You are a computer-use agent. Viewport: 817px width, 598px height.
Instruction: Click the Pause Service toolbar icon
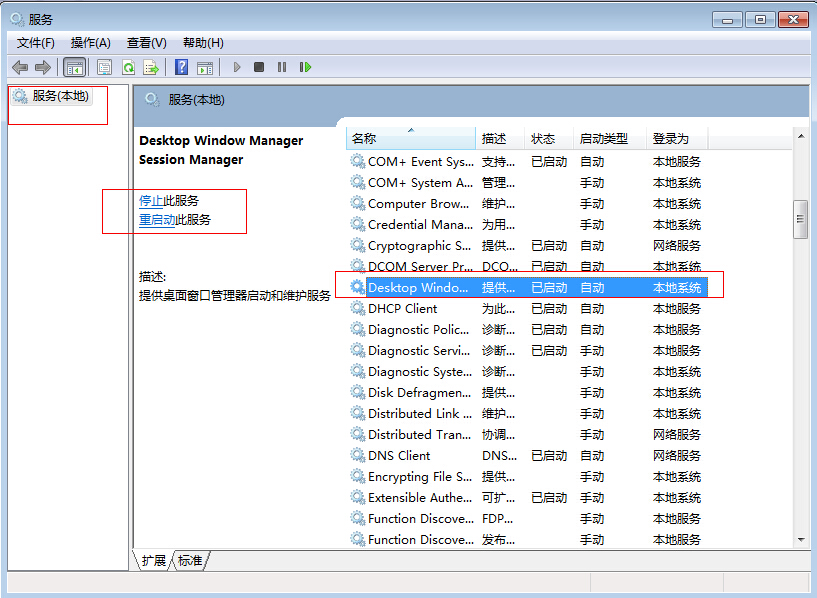[x=281, y=67]
